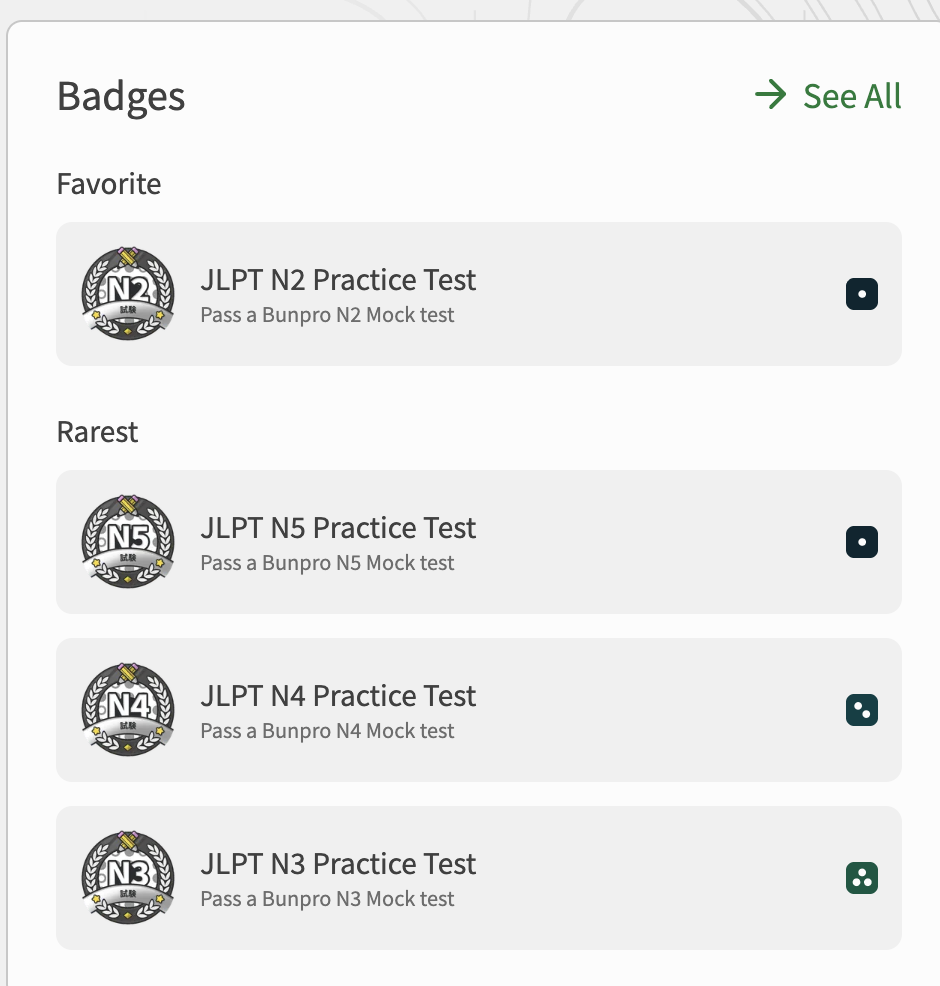The height and width of the screenshot is (986, 940).
Task: Click the Badges section heading
Action: [121, 97]
